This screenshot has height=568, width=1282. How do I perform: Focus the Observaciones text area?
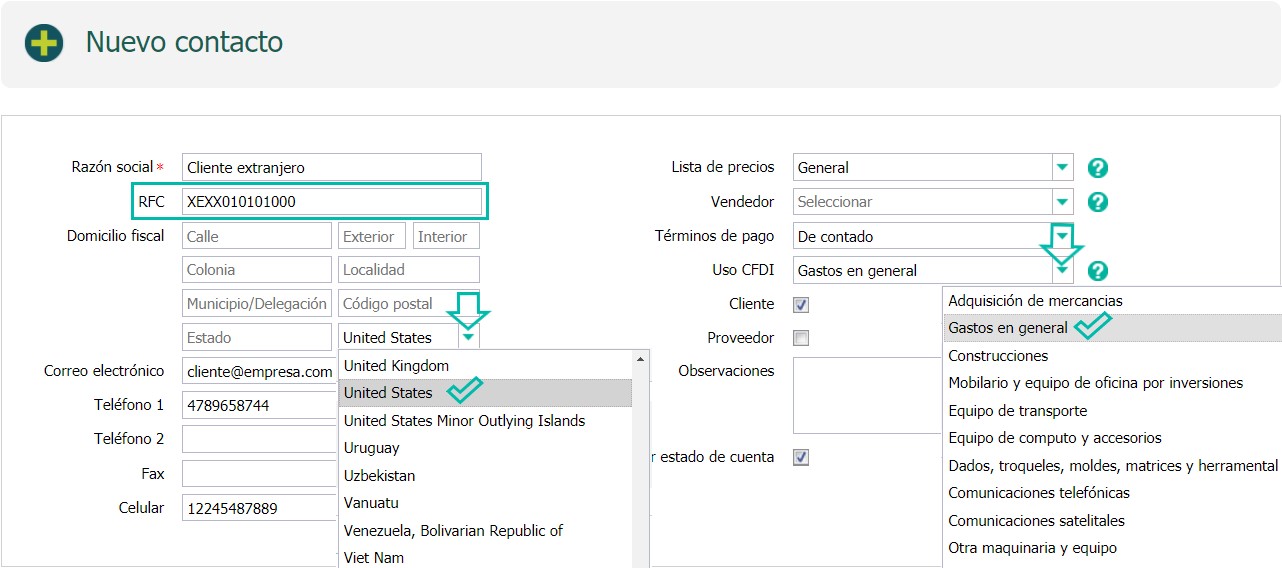tap(868, 396)
